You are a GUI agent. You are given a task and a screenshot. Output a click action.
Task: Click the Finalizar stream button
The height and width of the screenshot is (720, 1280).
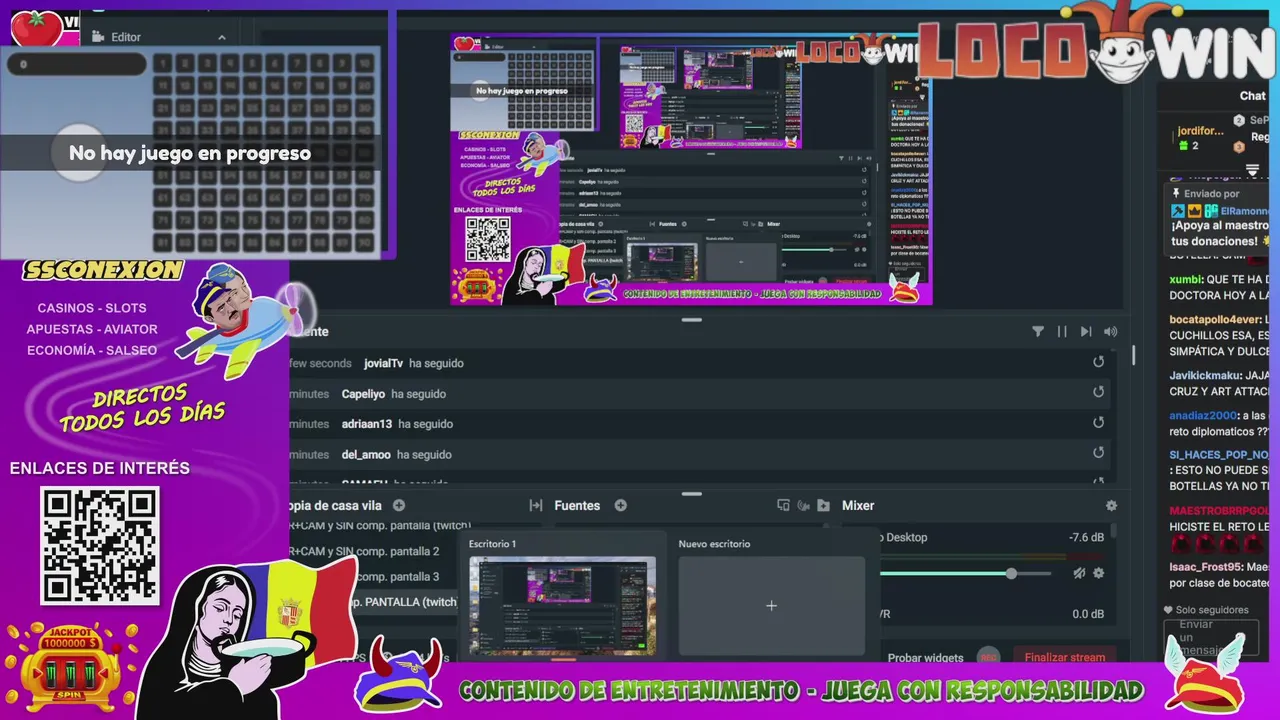1065,657
